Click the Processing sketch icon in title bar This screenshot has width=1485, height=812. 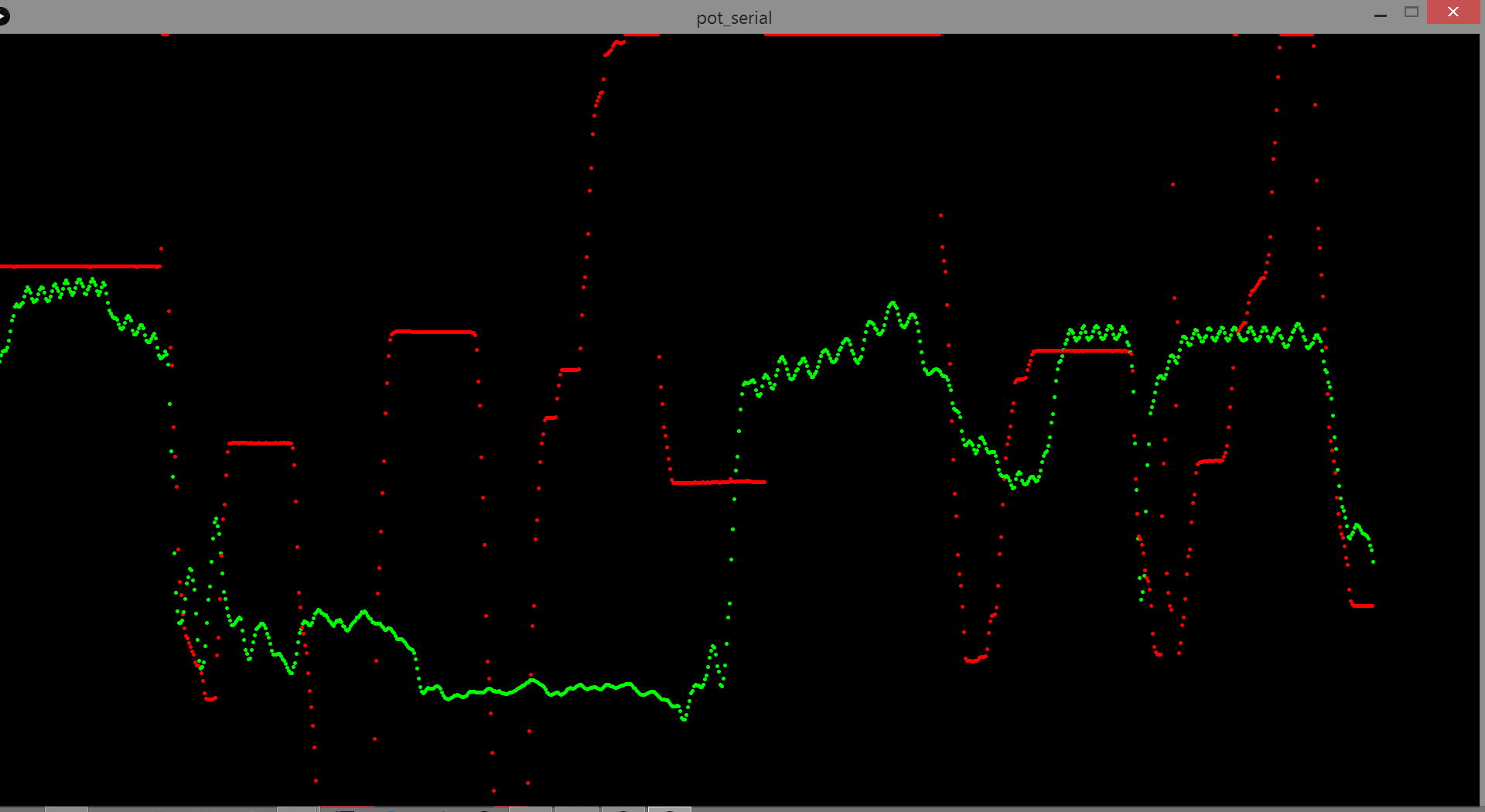[x=4, y=15]
